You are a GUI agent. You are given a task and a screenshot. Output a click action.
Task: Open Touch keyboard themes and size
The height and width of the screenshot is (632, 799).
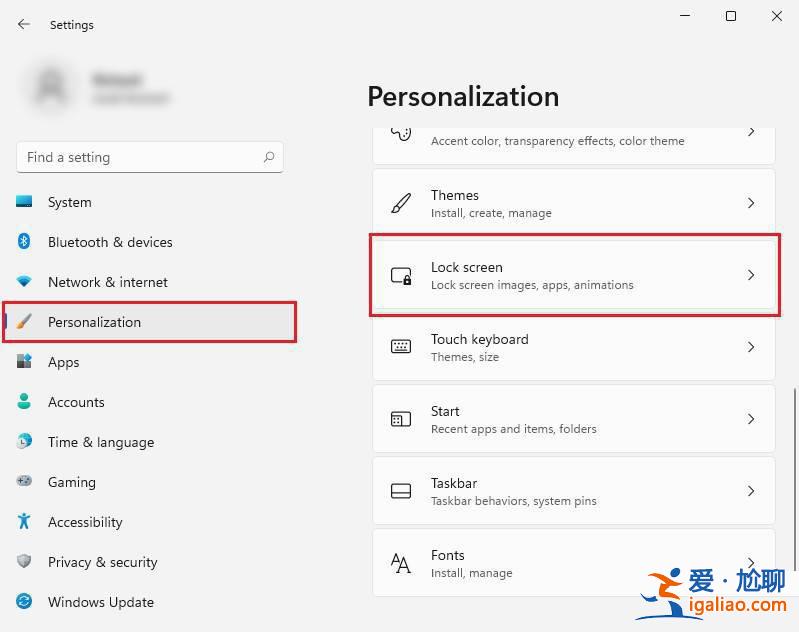(x=560, y=347)
